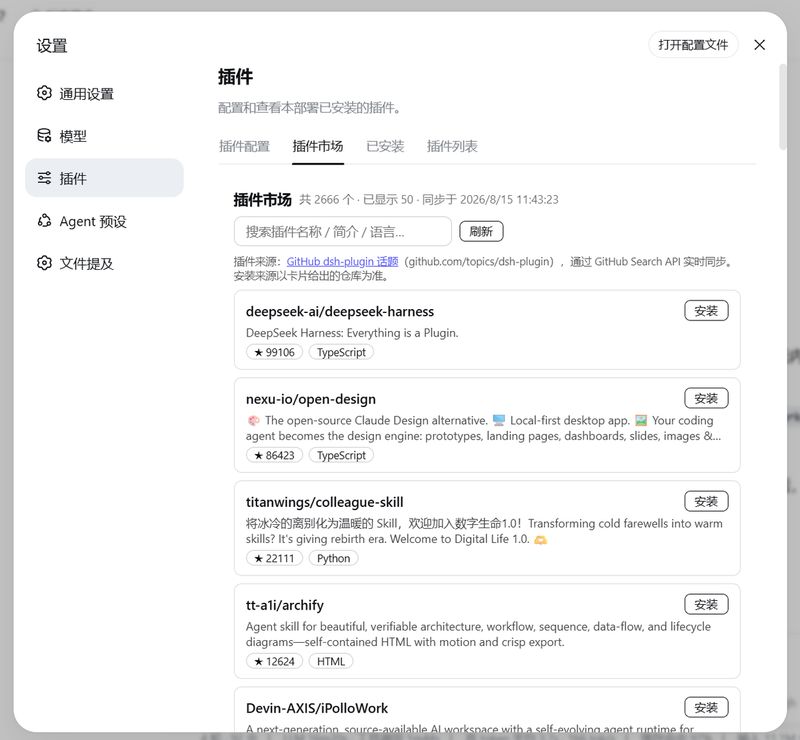Image resolution: width=800 pixels, height=740 pixels.
Task: Install titanwings/colleague-skill plugin
Action: (x=706, y=502)
